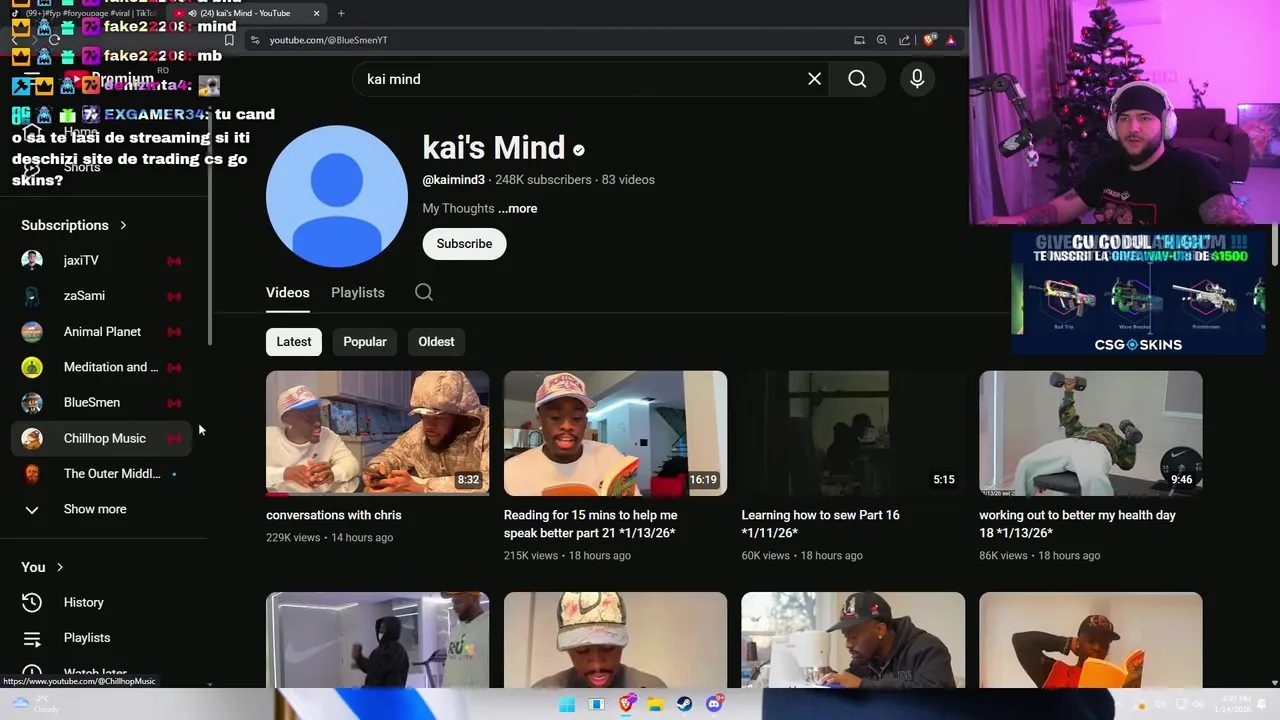Open the 'Reading for 15 mins' video thumbnail
1280x720 pixels.
click(615, 433)
